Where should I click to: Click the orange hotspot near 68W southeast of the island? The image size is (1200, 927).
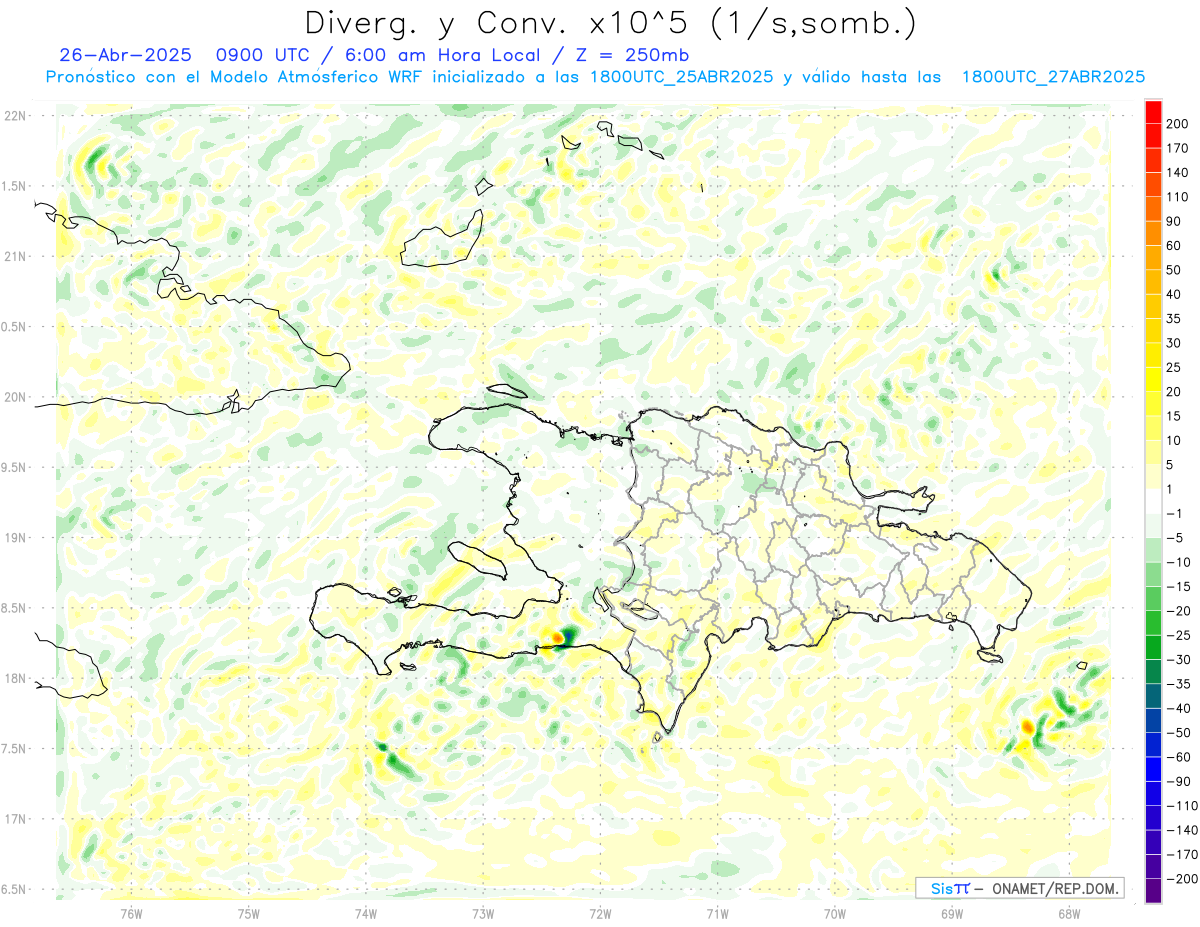tap(1027, 726)
